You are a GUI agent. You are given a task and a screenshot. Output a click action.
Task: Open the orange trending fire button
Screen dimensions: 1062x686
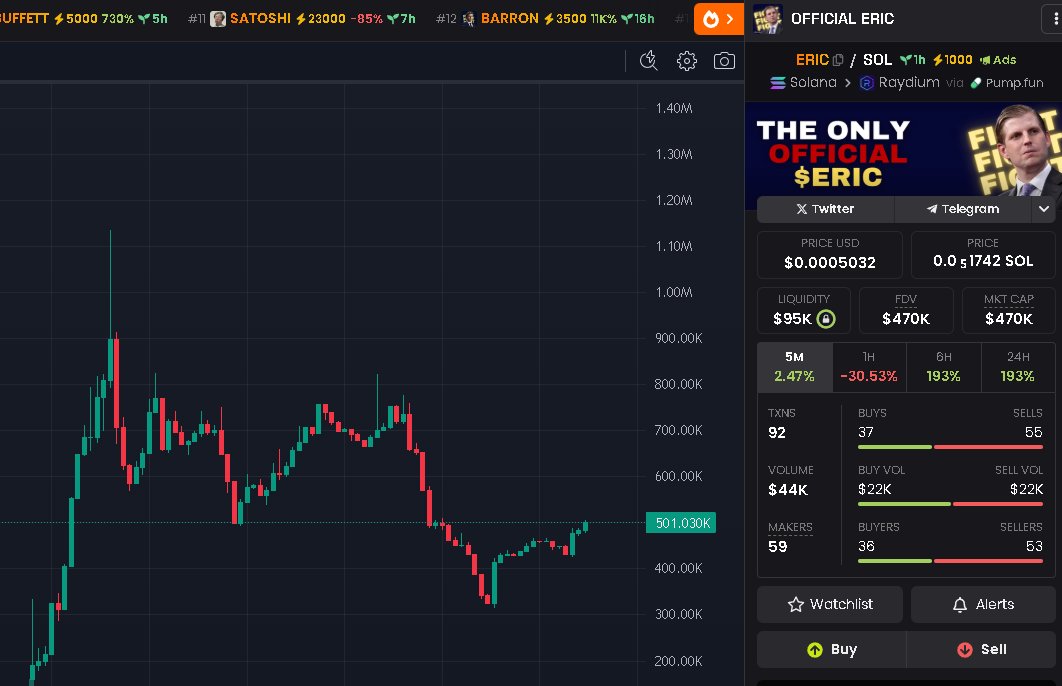pyautogui.click(x=718, y=19)
